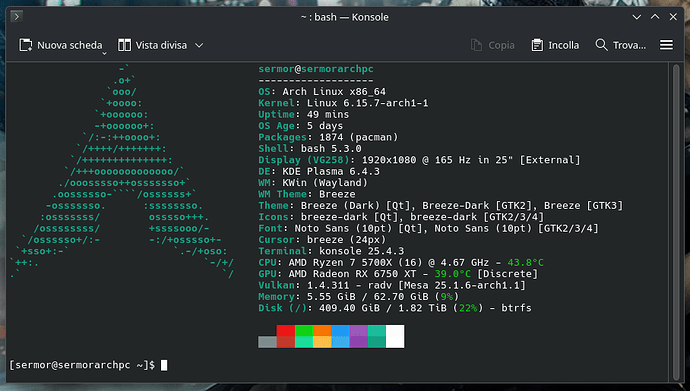Maximize the Konsole window

pyautogui.click(x=655, y=17)
